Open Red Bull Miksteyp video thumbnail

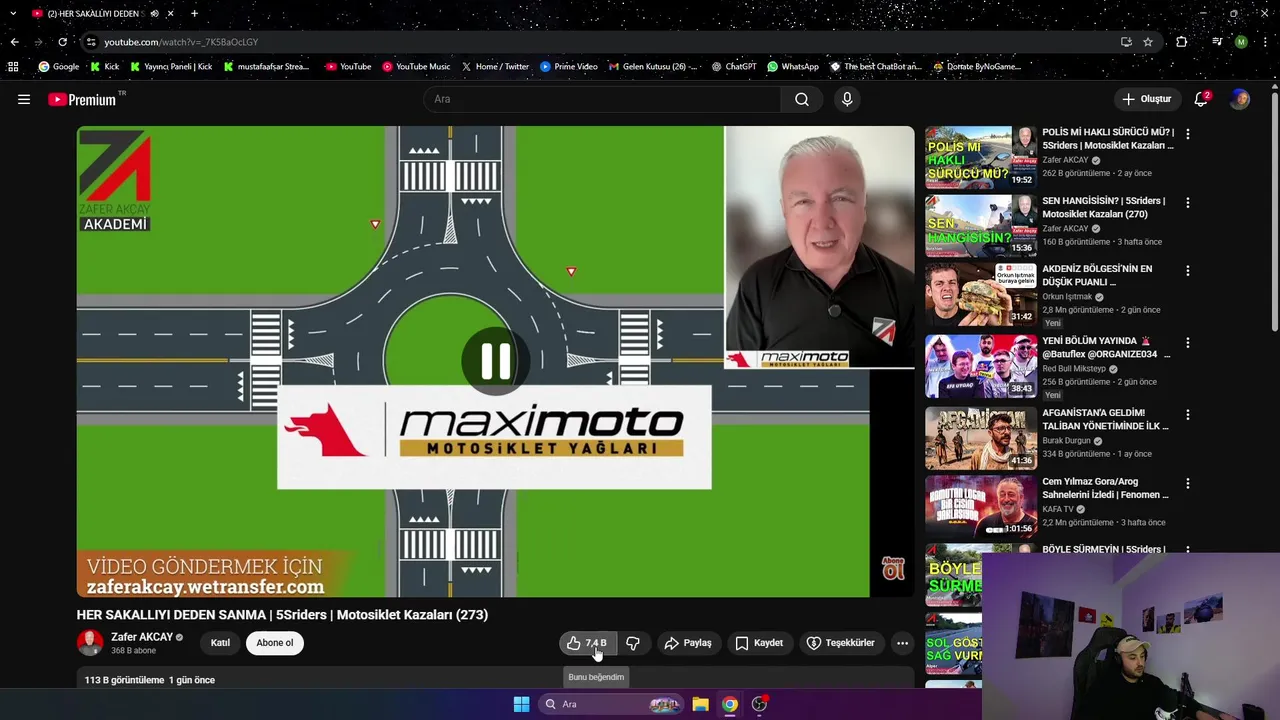click(x=981, y=366)
